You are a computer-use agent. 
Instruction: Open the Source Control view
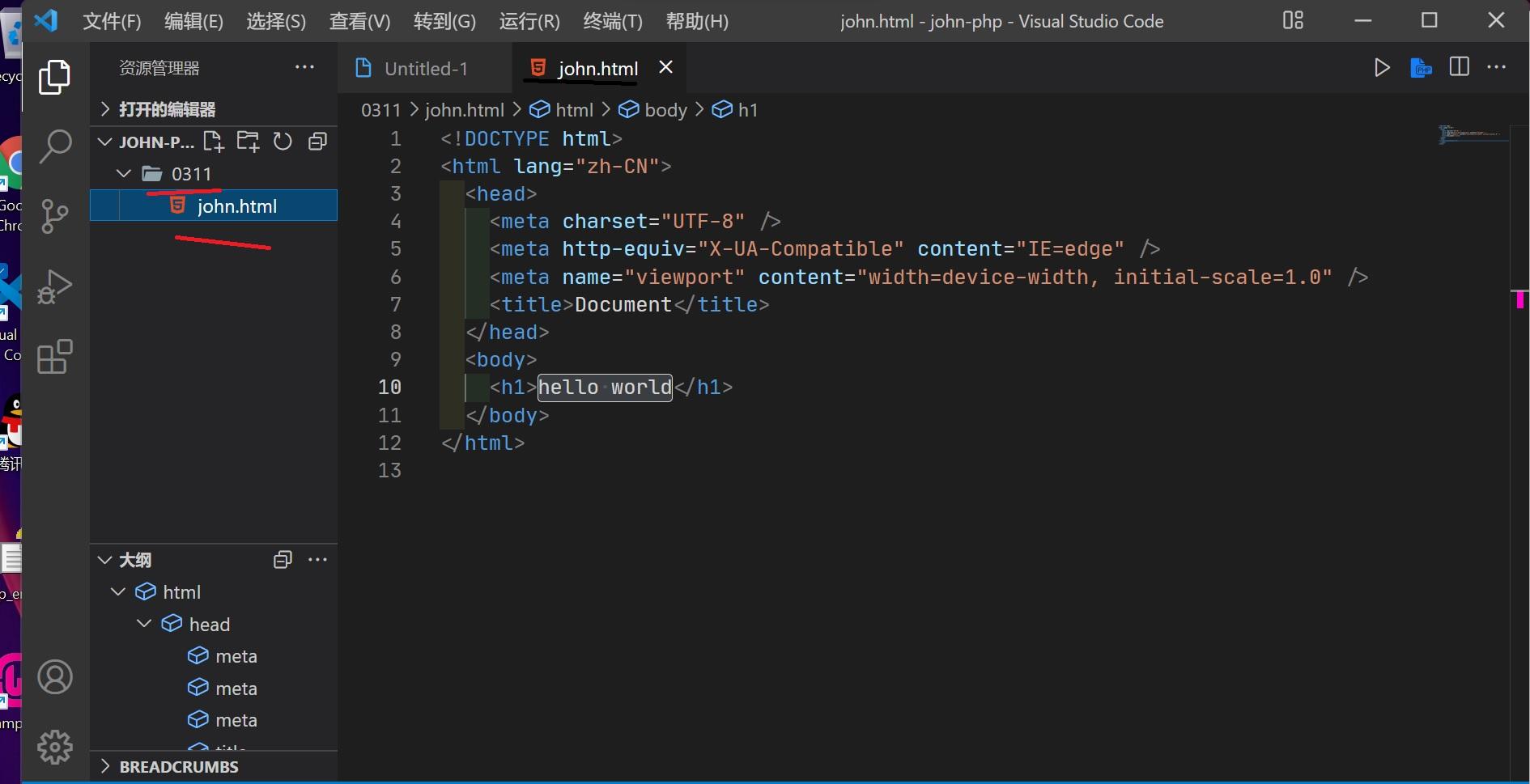coord(54,217)
